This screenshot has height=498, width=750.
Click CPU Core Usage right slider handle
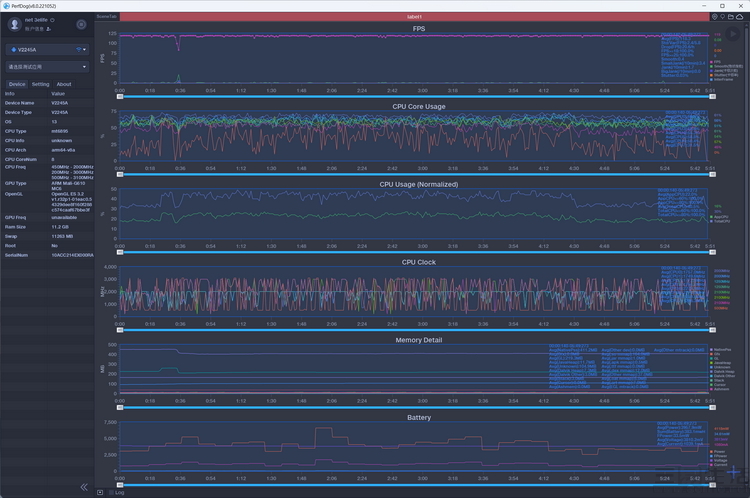pos(712,175)
